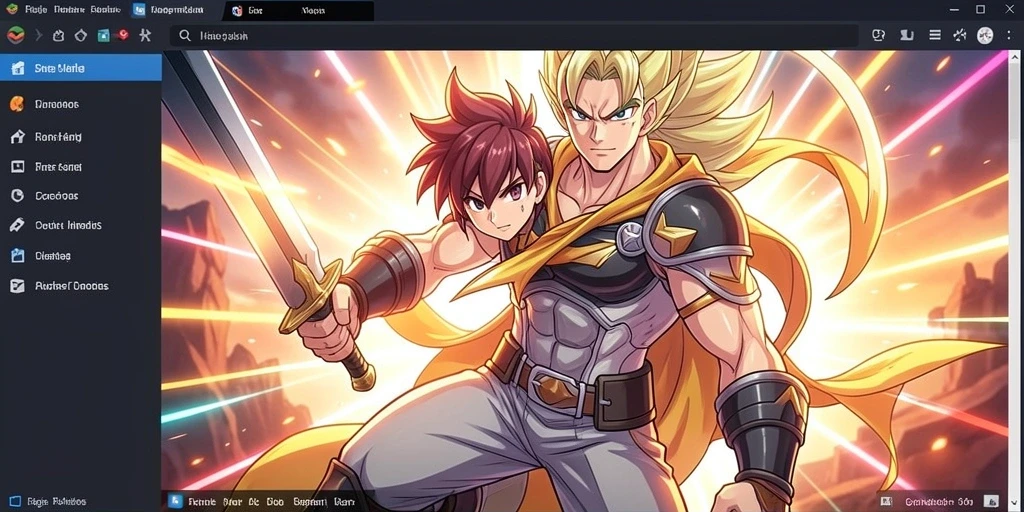Open the sidebar item with the picture frame icon
The height and width of the screenshot is (512, 1024).
pos(81,167)
